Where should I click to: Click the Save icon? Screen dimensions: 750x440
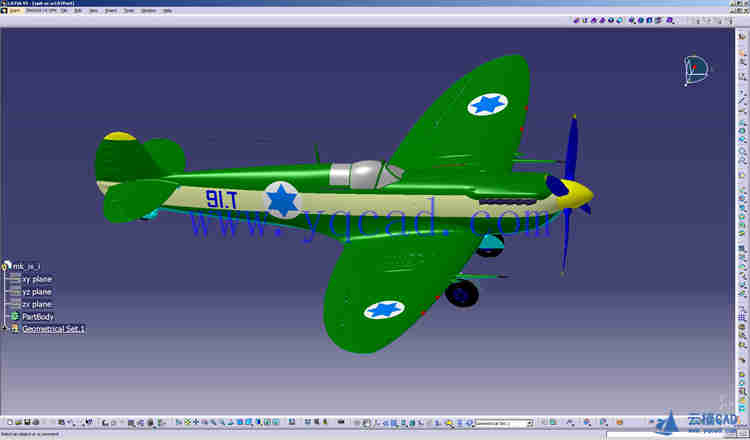(x=27, y=423)
